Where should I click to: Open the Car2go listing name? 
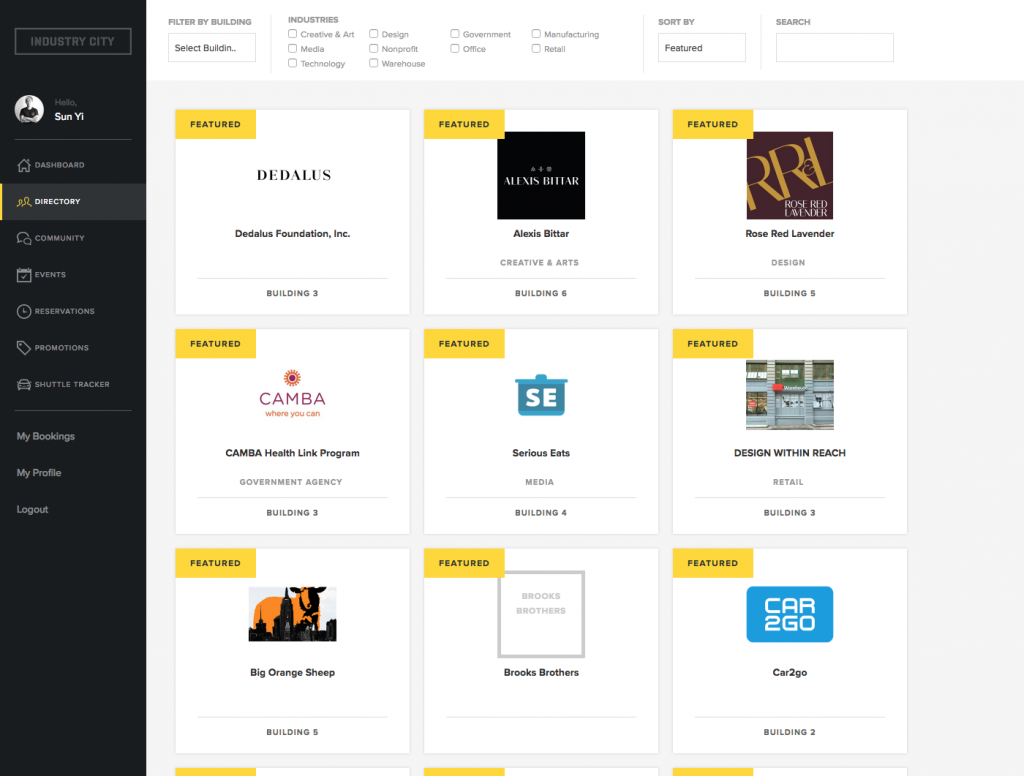tap(790, 673)
